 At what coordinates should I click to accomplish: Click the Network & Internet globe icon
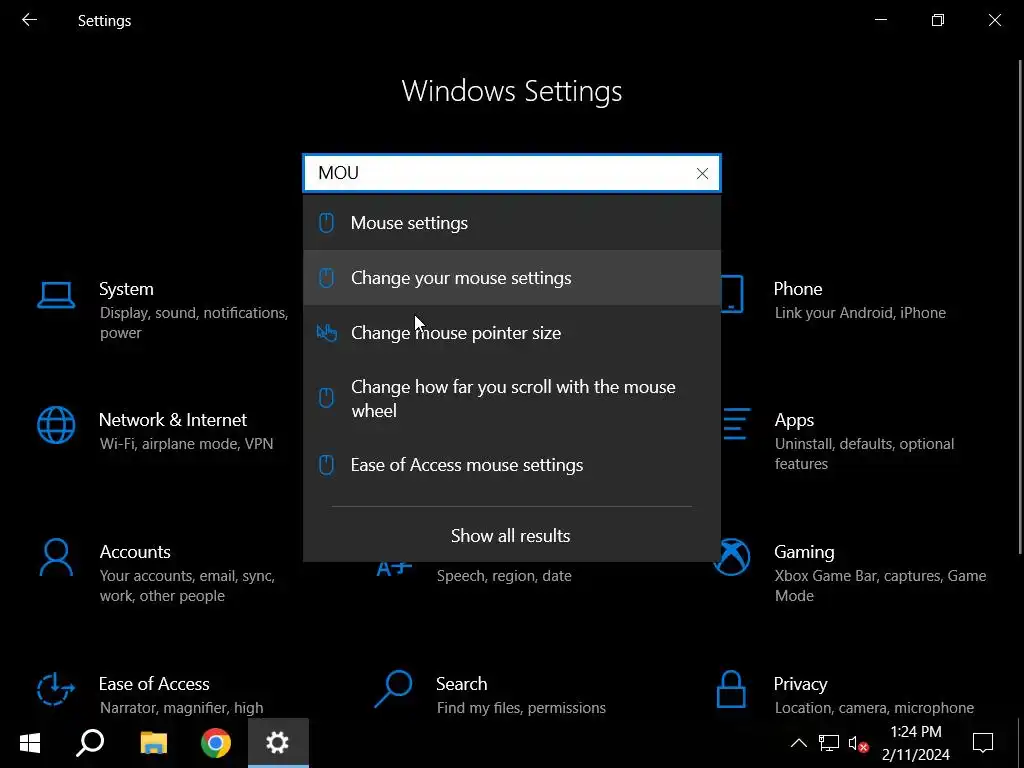pyautogui.click(x=56, y=425)
